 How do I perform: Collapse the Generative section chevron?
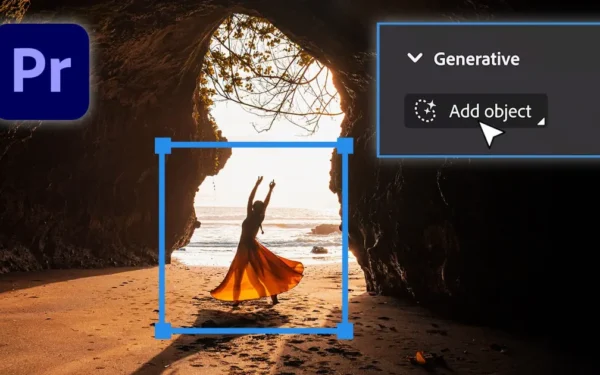point(415,58)
